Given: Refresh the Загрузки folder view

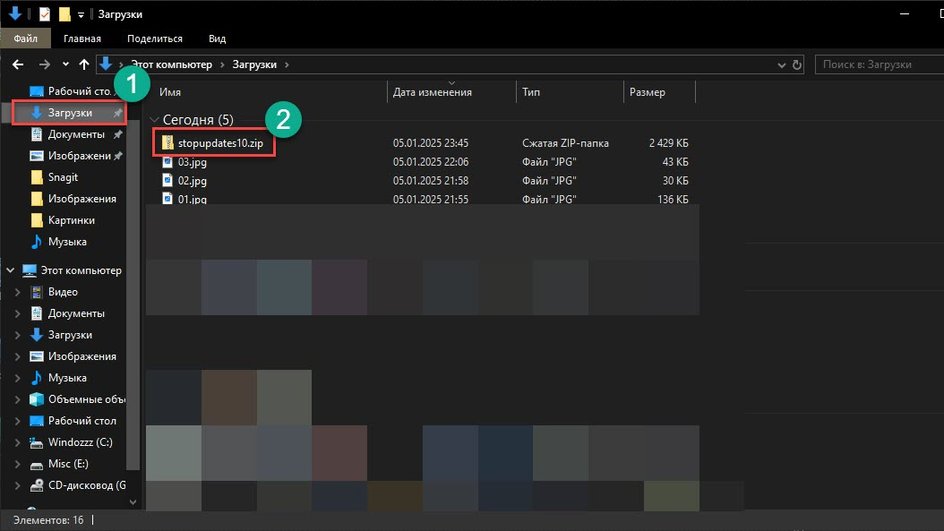Looking at the screenshot, I should pos(796,64).
